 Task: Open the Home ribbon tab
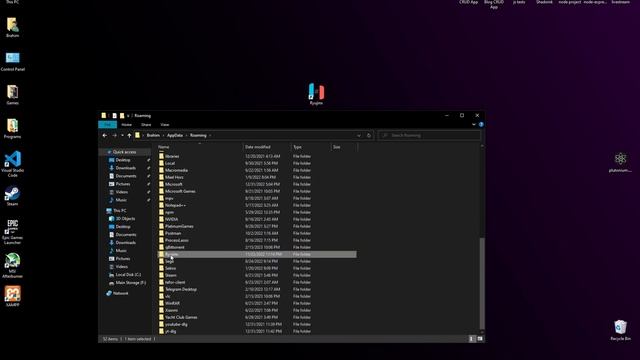127,124
